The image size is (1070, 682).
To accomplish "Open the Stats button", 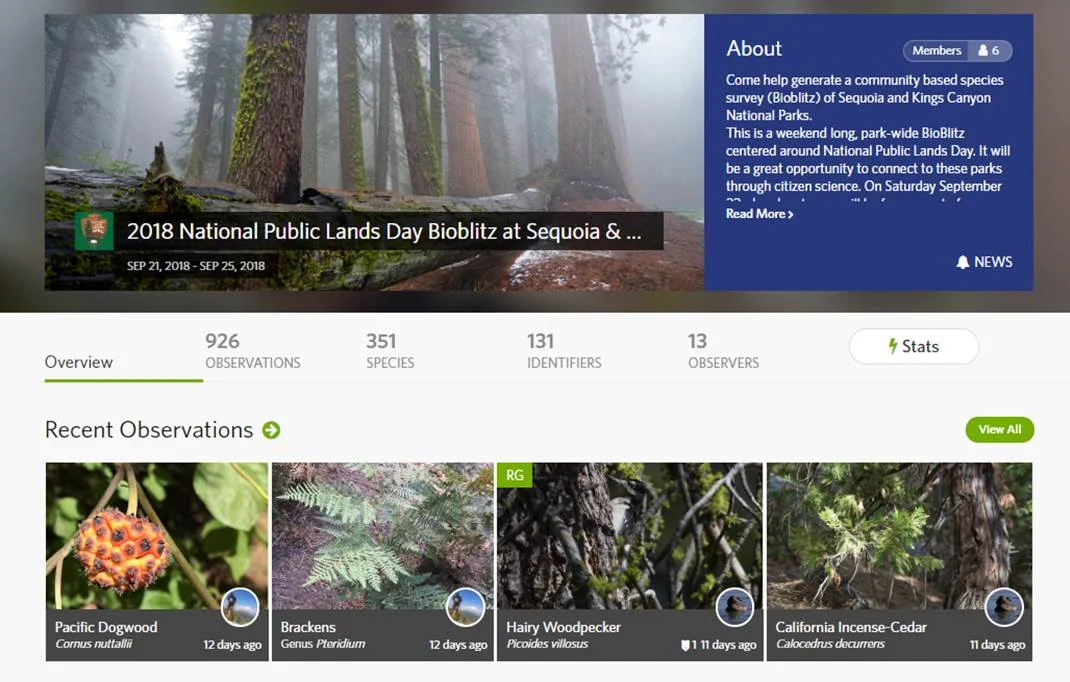I will 914,346.
